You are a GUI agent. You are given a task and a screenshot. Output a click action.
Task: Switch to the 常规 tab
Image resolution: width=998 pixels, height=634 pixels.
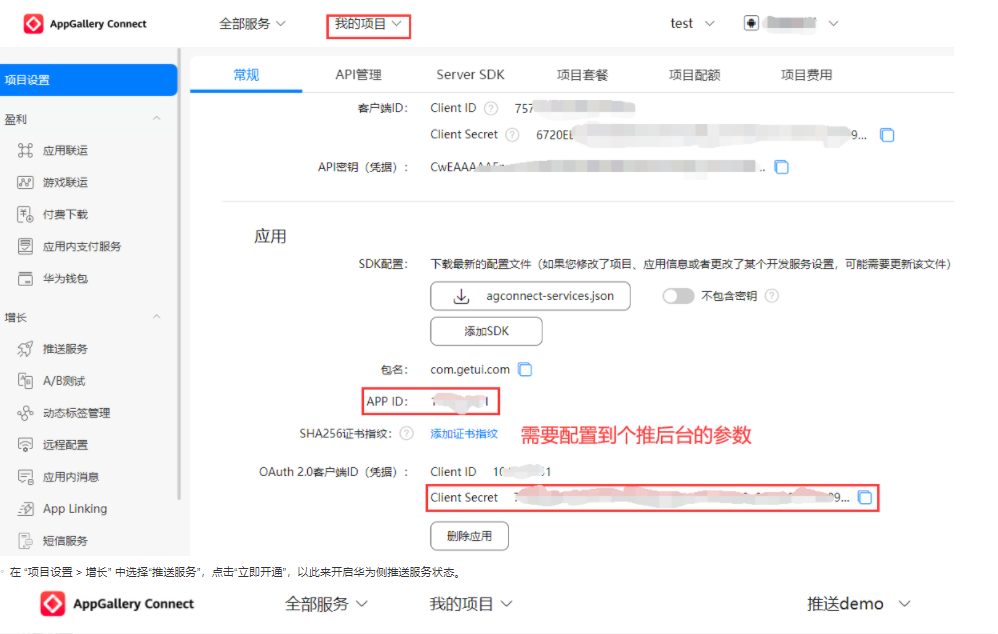coord(246,75)
